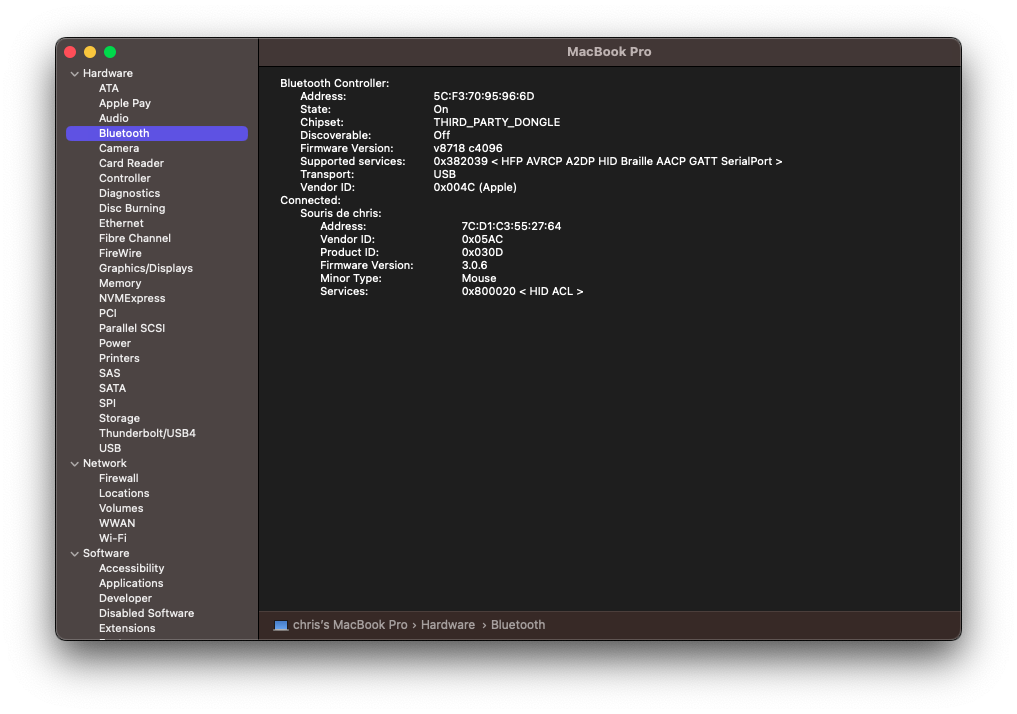This screenshot has height=714, width=1017.
Task: Select Applications under Software
Action: click(131, 583)
